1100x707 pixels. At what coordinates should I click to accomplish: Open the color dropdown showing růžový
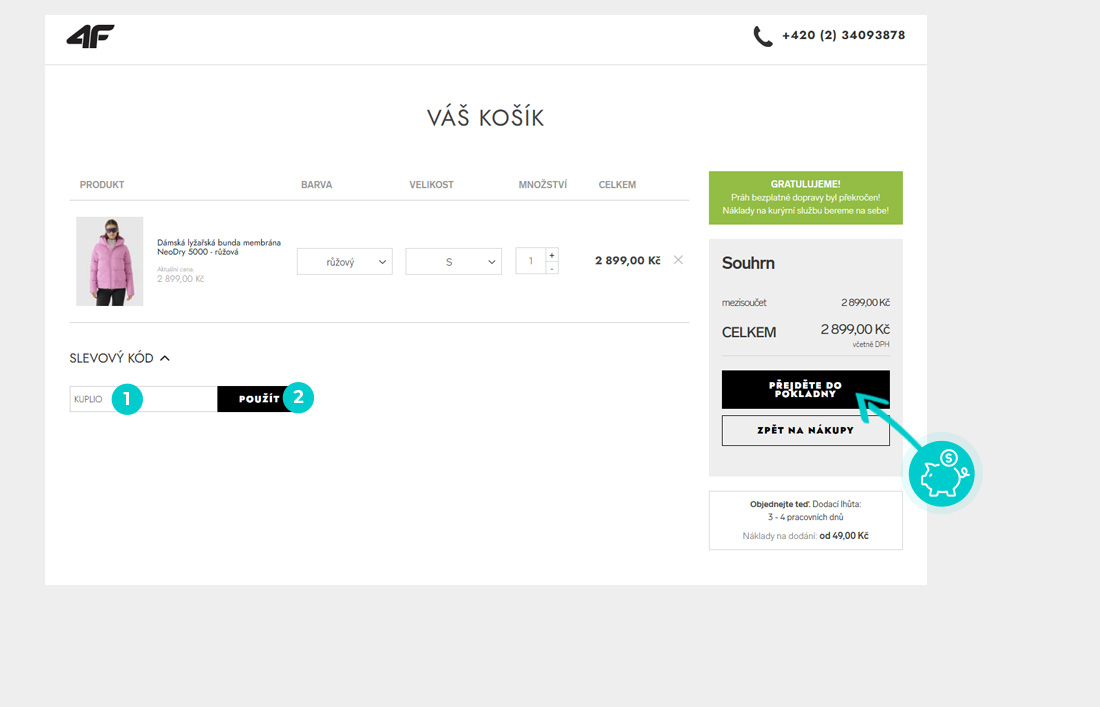click(344, 262)
